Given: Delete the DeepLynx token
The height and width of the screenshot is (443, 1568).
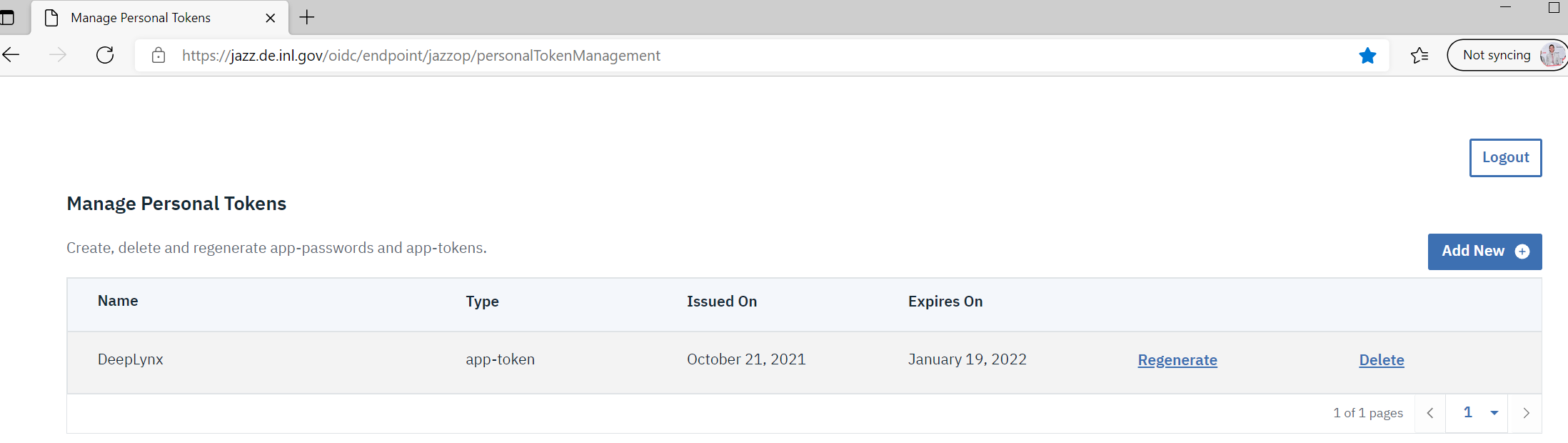Looking at the screenshot, I should pos(1381,360).
